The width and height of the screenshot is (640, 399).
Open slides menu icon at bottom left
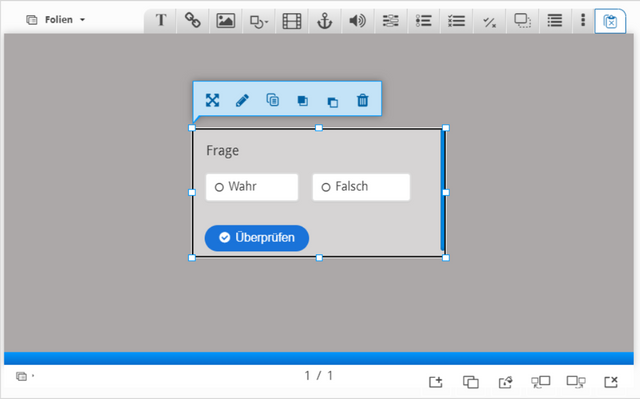(24, 376)
